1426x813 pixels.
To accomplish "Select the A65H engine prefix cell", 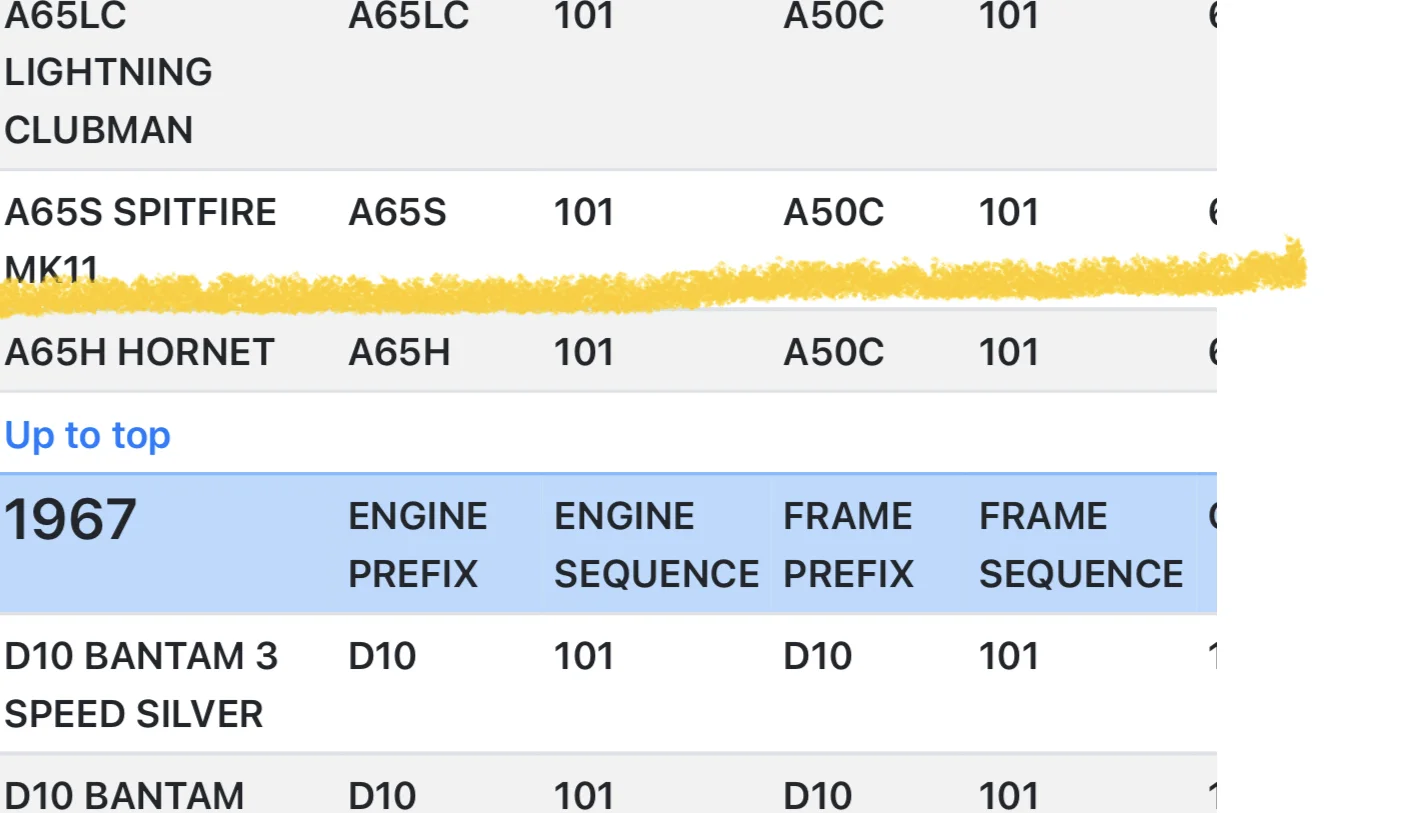I will [x=399, y=353].
